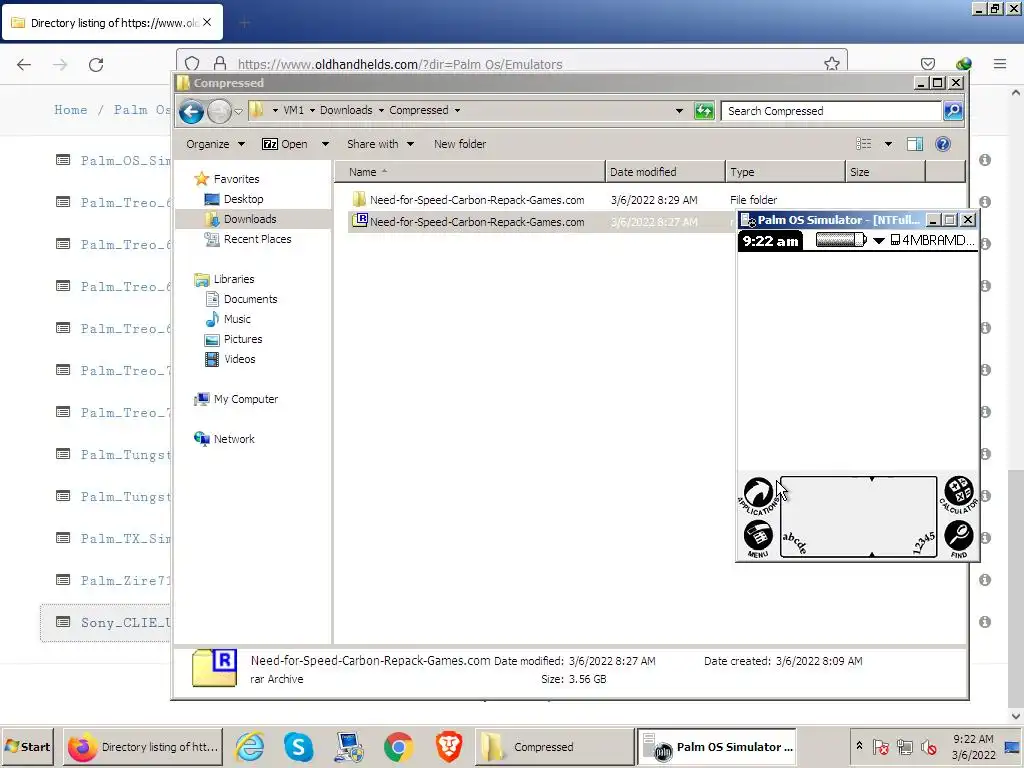
Task: Open Internet Explorer from the taskbar
Action: pos(249,747)
